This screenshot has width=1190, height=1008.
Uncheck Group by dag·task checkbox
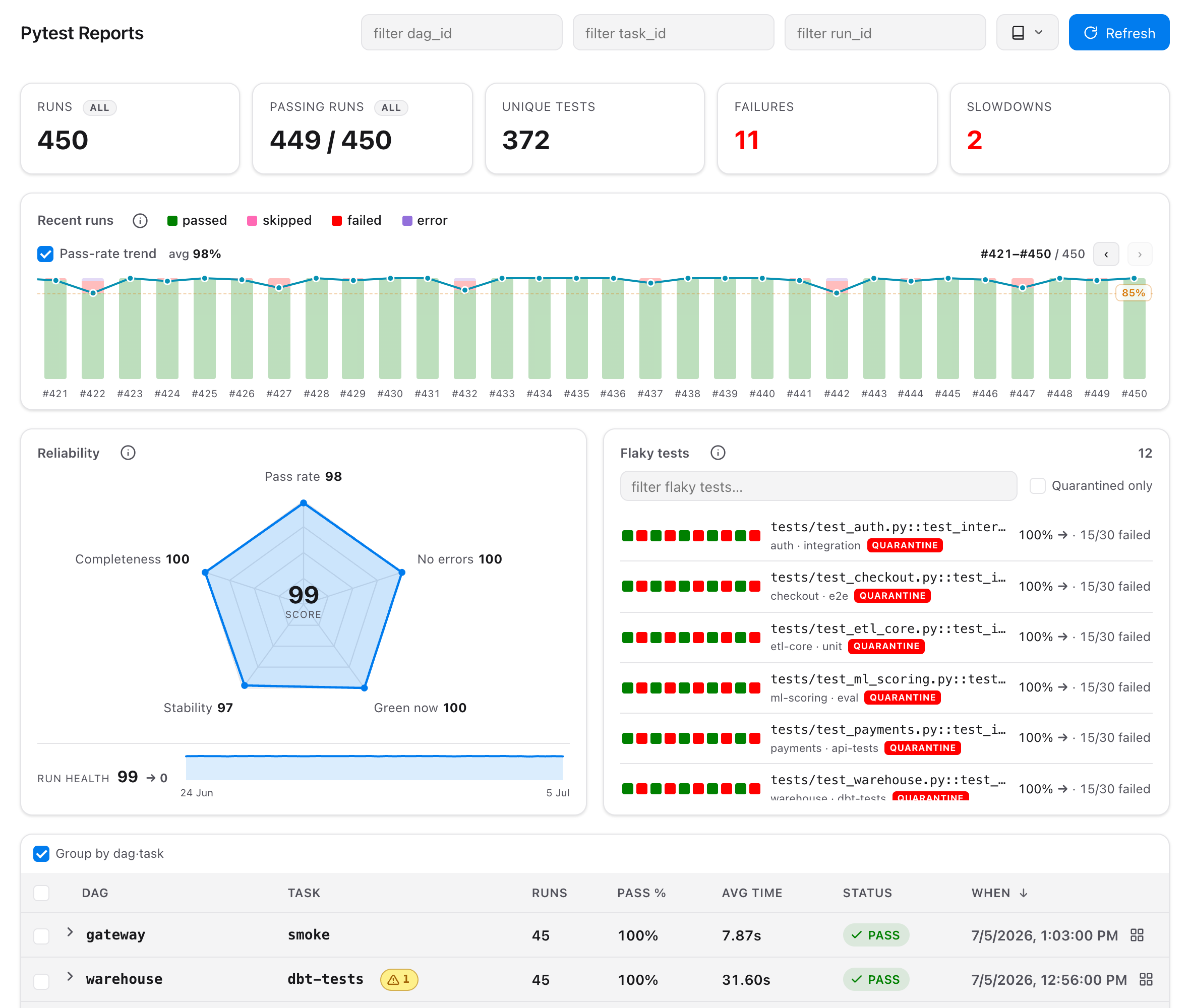tap(41, 854)
